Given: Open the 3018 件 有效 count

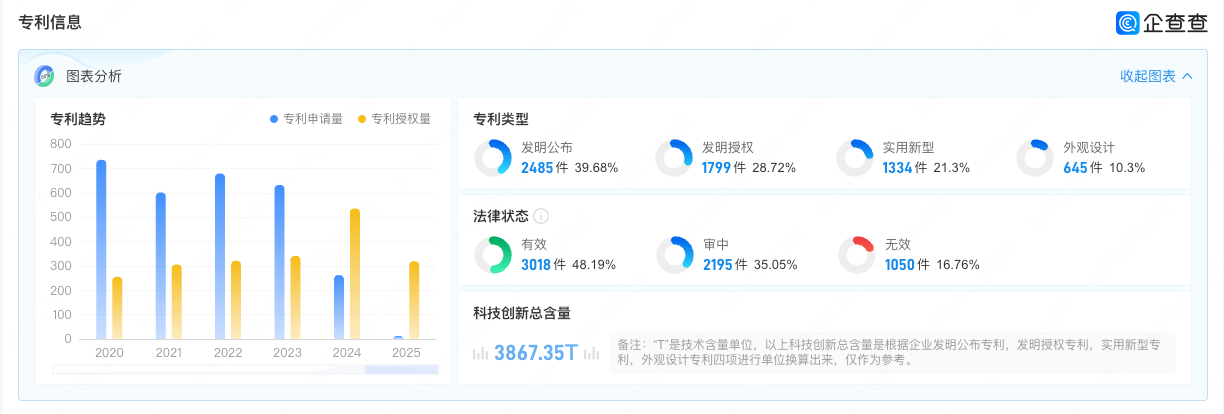Looking at the screenshot, I should coord(544,265).
